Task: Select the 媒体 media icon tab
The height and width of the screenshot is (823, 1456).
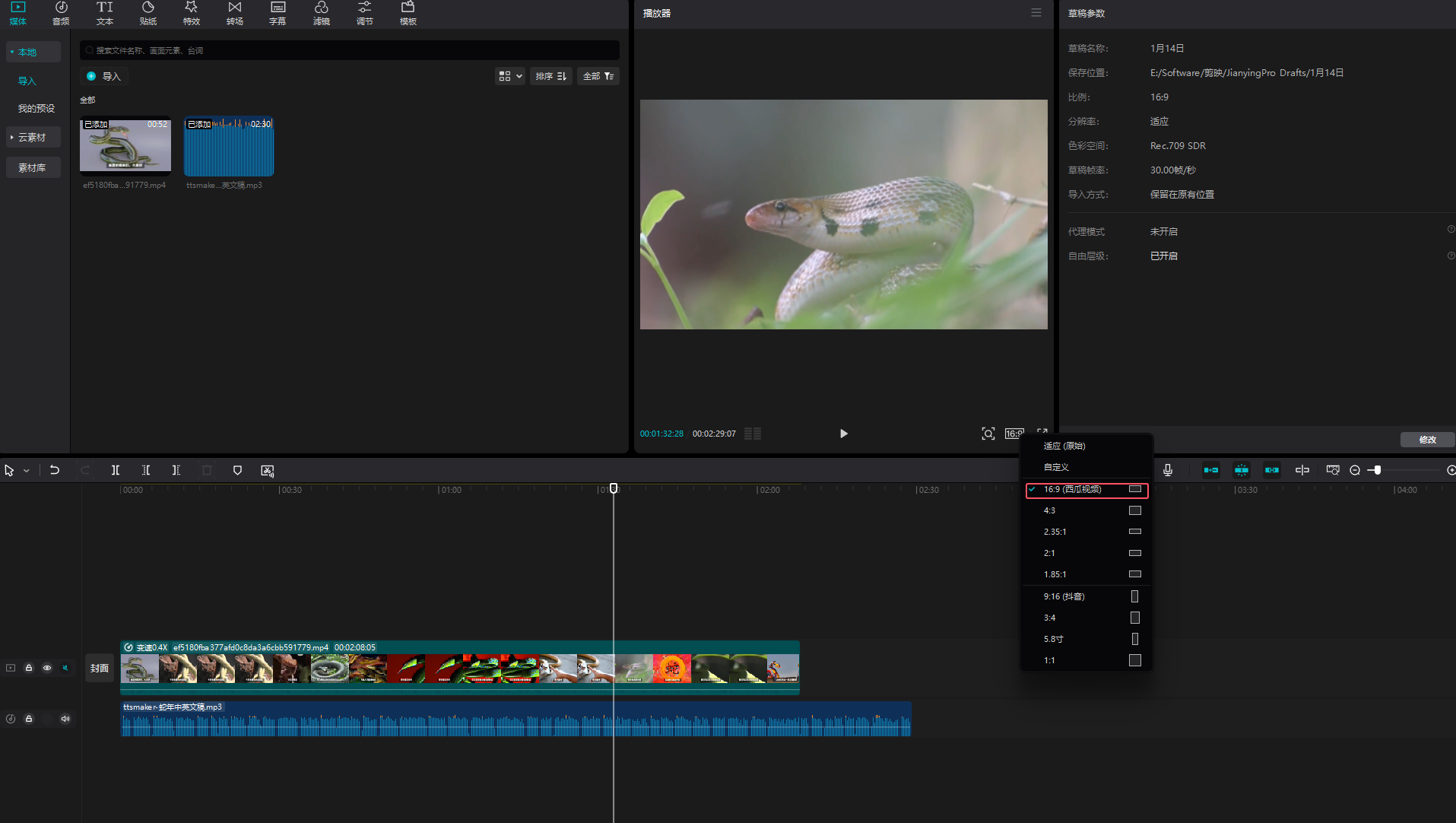Action: [x=17, y=13]
